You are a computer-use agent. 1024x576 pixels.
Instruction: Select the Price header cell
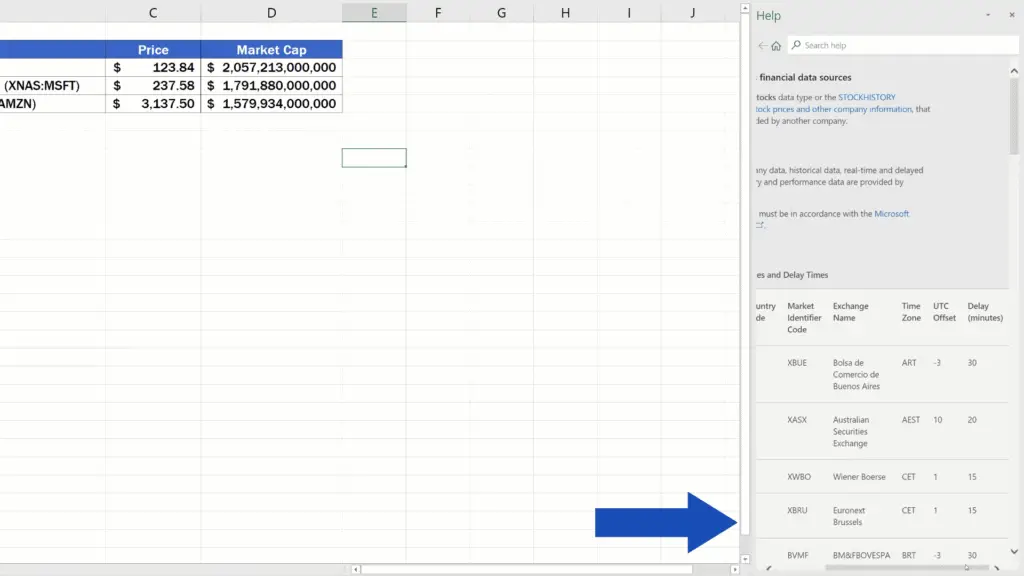tap(153, 49)
